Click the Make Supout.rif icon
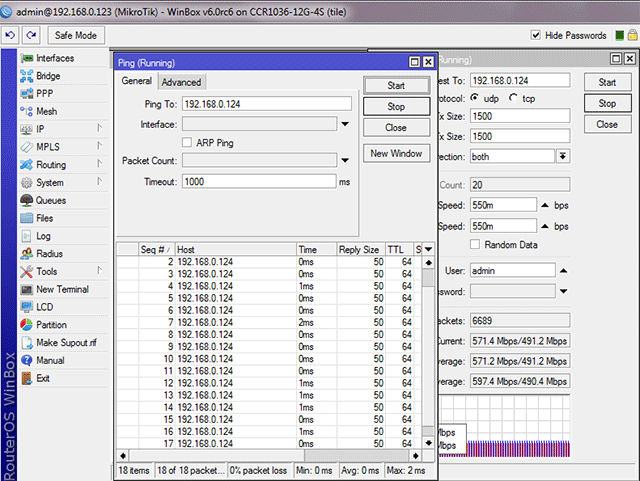 coord(27,343)
